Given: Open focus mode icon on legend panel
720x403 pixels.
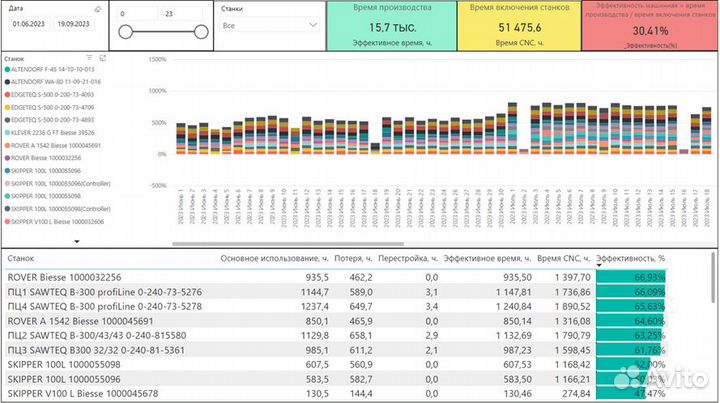Looking at the screenshot, I should point(102,59).
